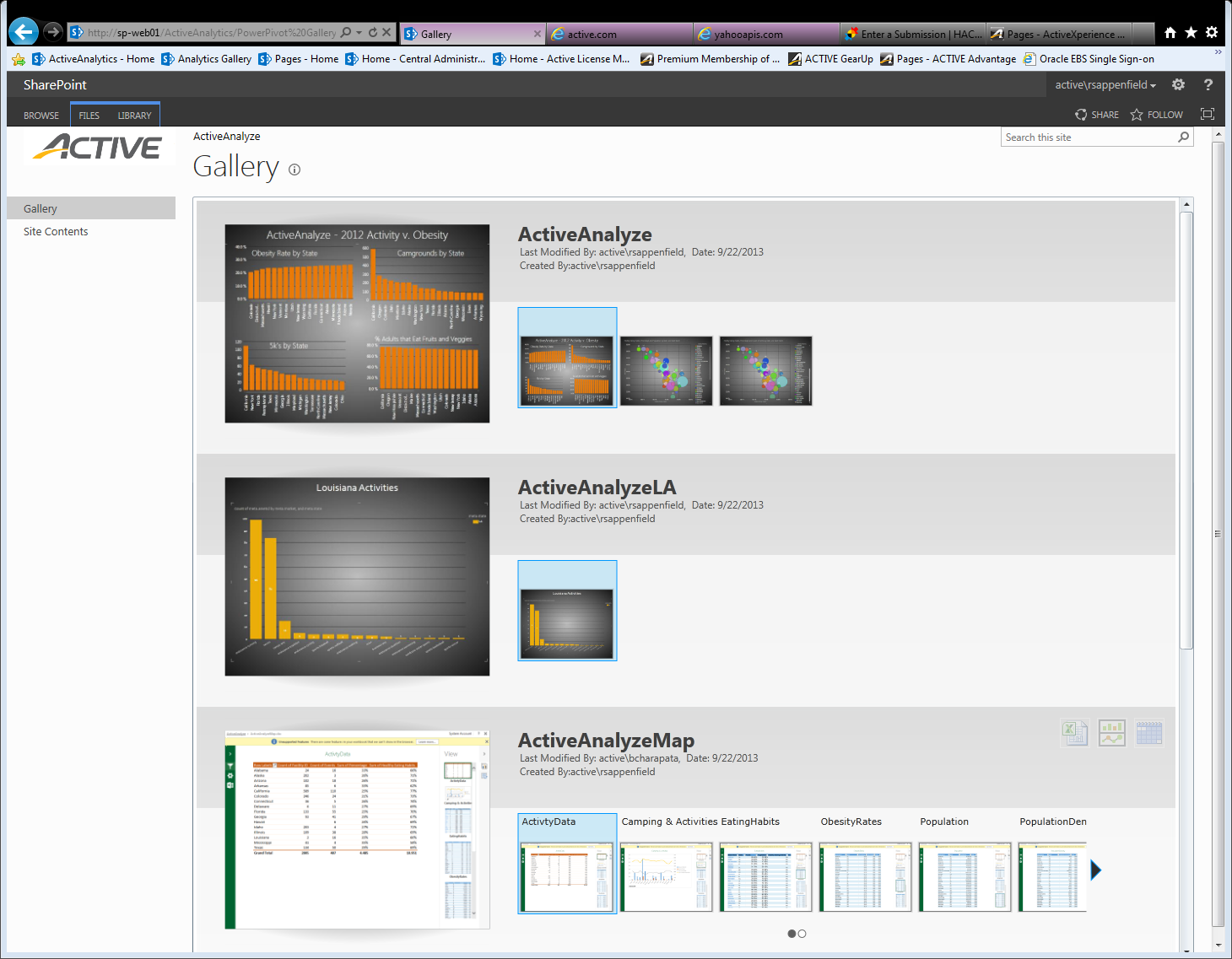
Task: Go back with the browser back arrow
Action: pos(24,32)
